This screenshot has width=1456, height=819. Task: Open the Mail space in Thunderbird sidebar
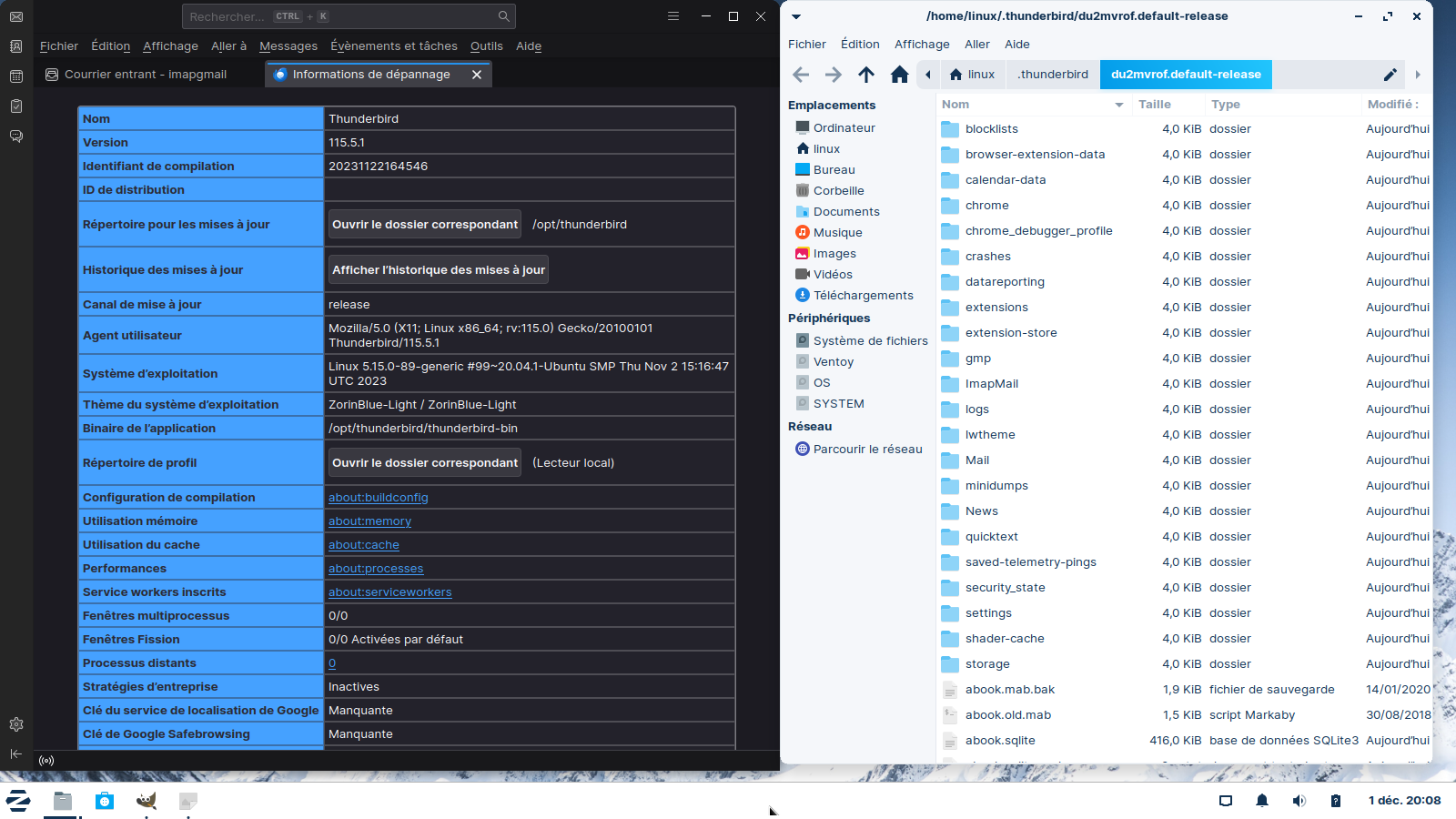(16, 16)
